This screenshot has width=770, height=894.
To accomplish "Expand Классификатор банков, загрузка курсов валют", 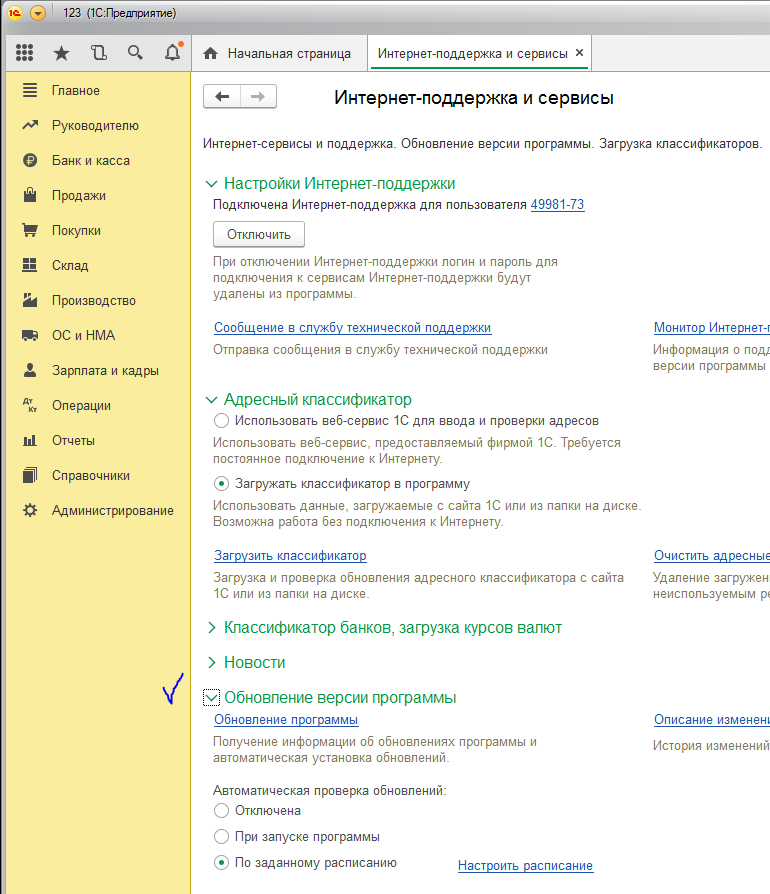I will (212, 628).
